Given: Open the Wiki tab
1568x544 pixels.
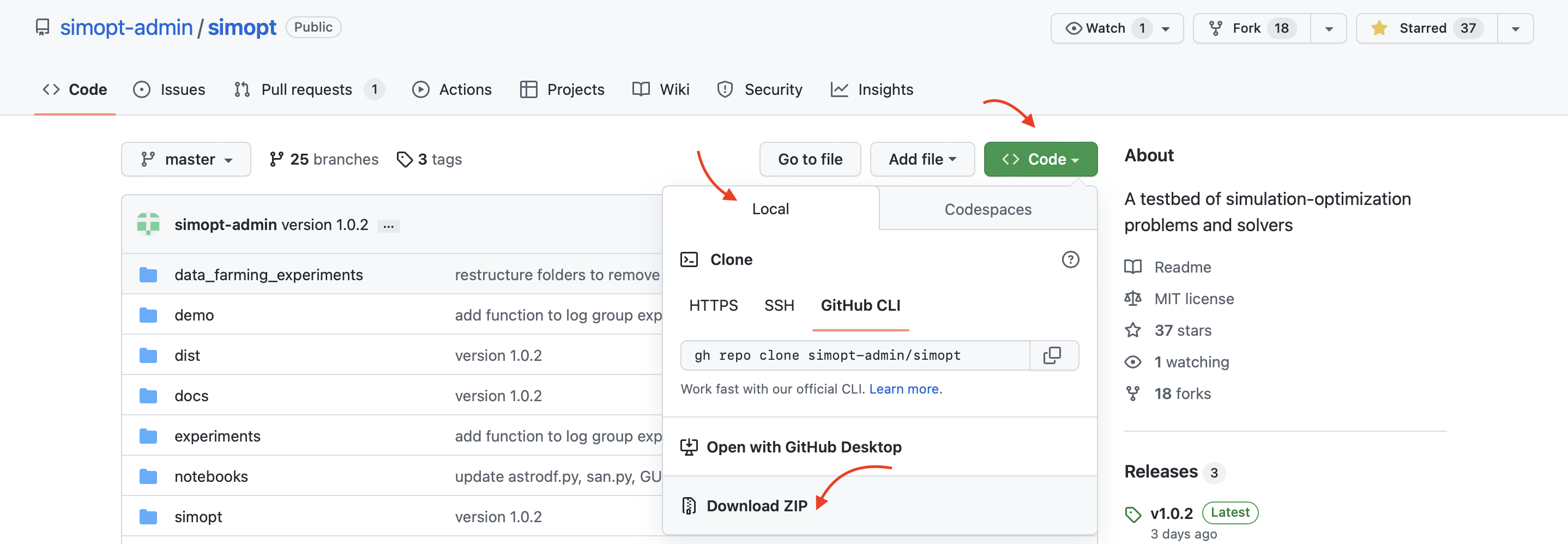Looking at the screenshot, I should [661, 89].
